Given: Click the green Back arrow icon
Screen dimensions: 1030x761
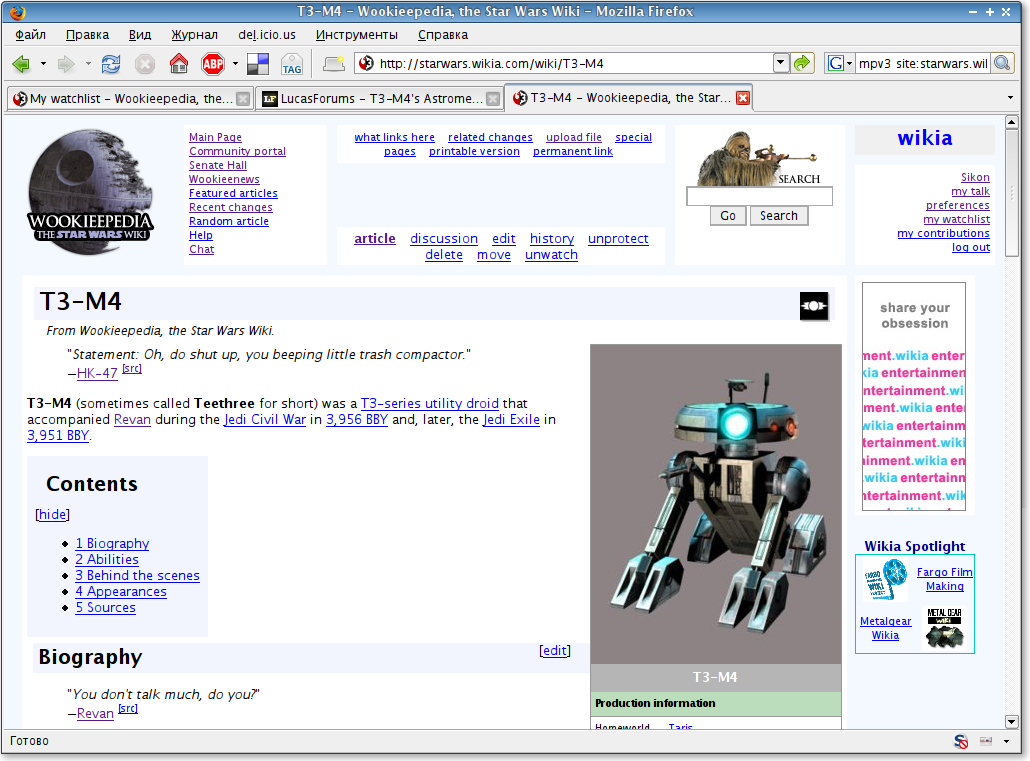Looking at the screenshot, I should click(x=21, y=64).
